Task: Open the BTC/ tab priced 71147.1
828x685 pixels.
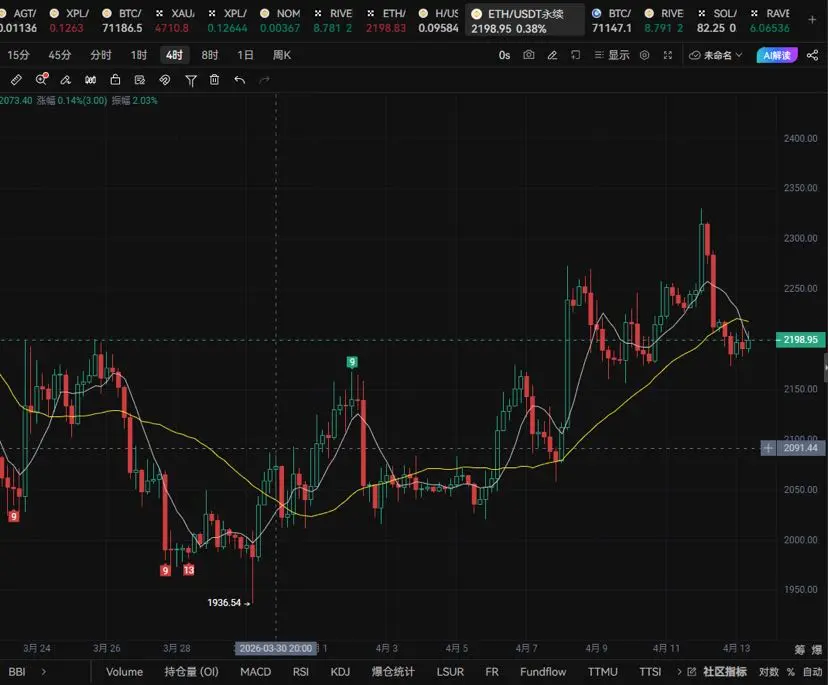Action: [611, 21]
